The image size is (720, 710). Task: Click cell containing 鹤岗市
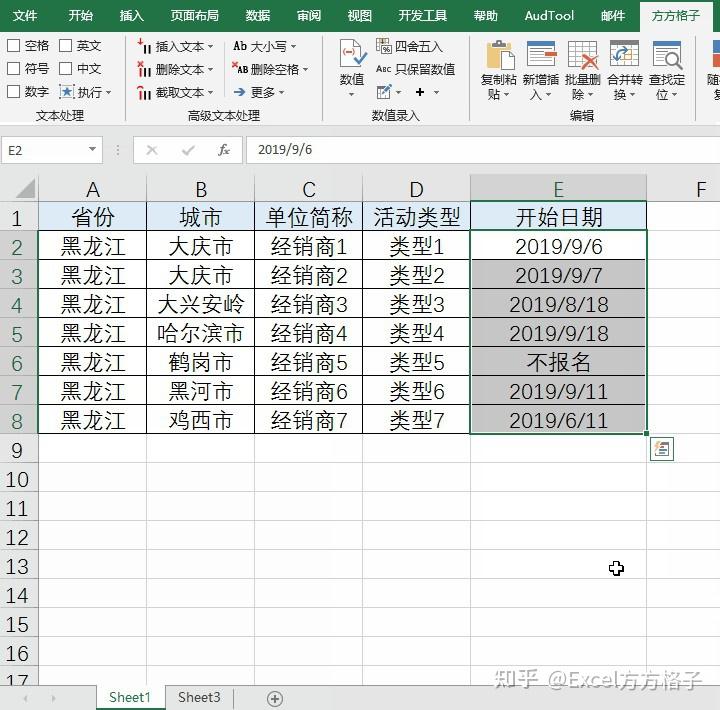coord(200,362)
